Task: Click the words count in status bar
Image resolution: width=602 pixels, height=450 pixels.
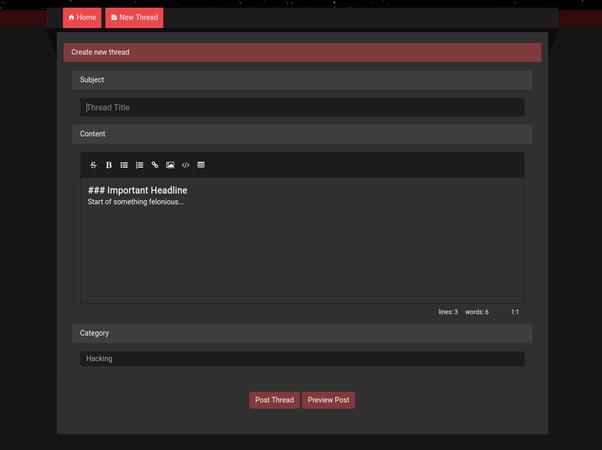Action: coord(477,312)
